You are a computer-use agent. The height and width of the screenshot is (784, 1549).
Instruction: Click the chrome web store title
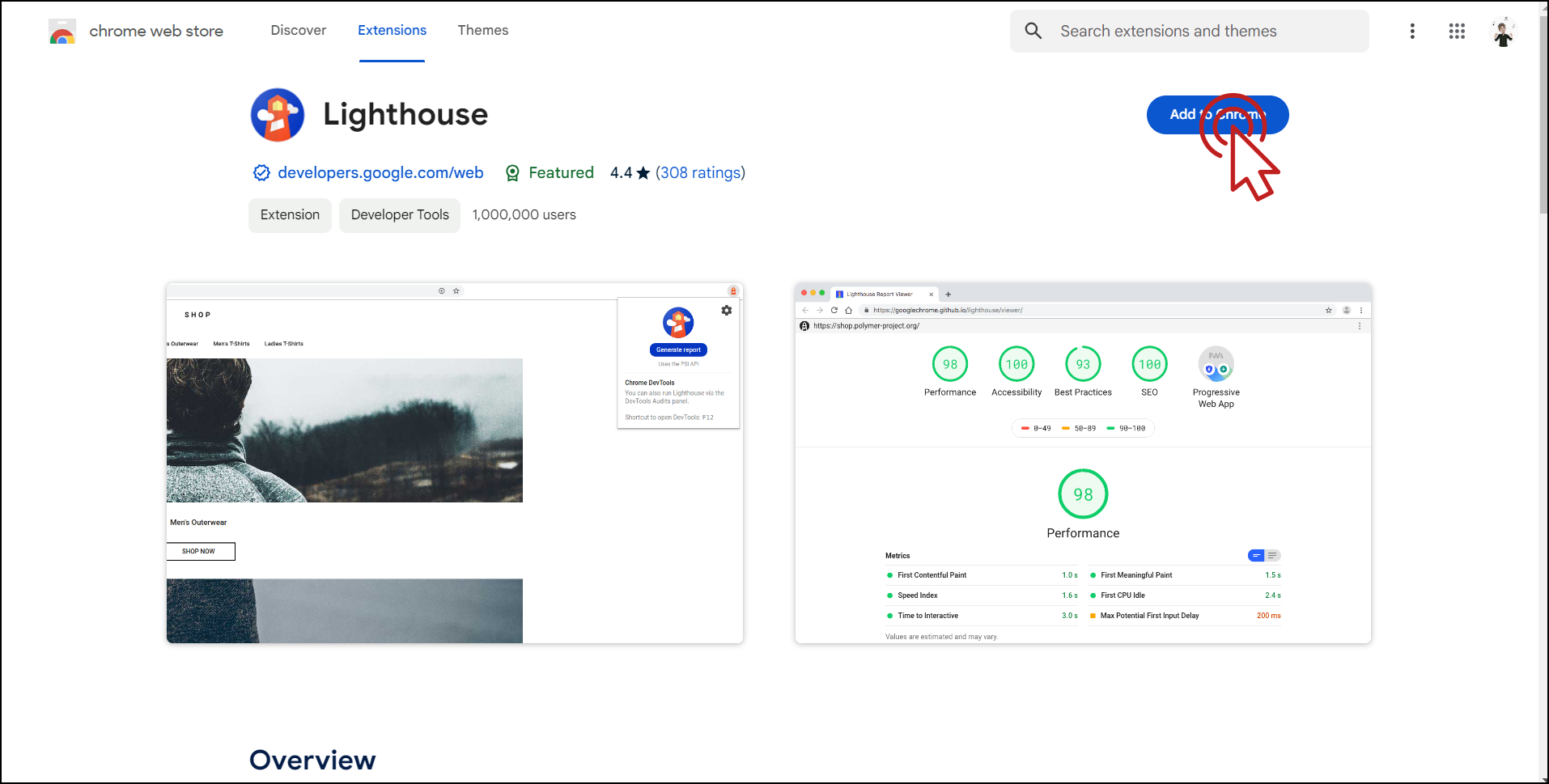156,31
